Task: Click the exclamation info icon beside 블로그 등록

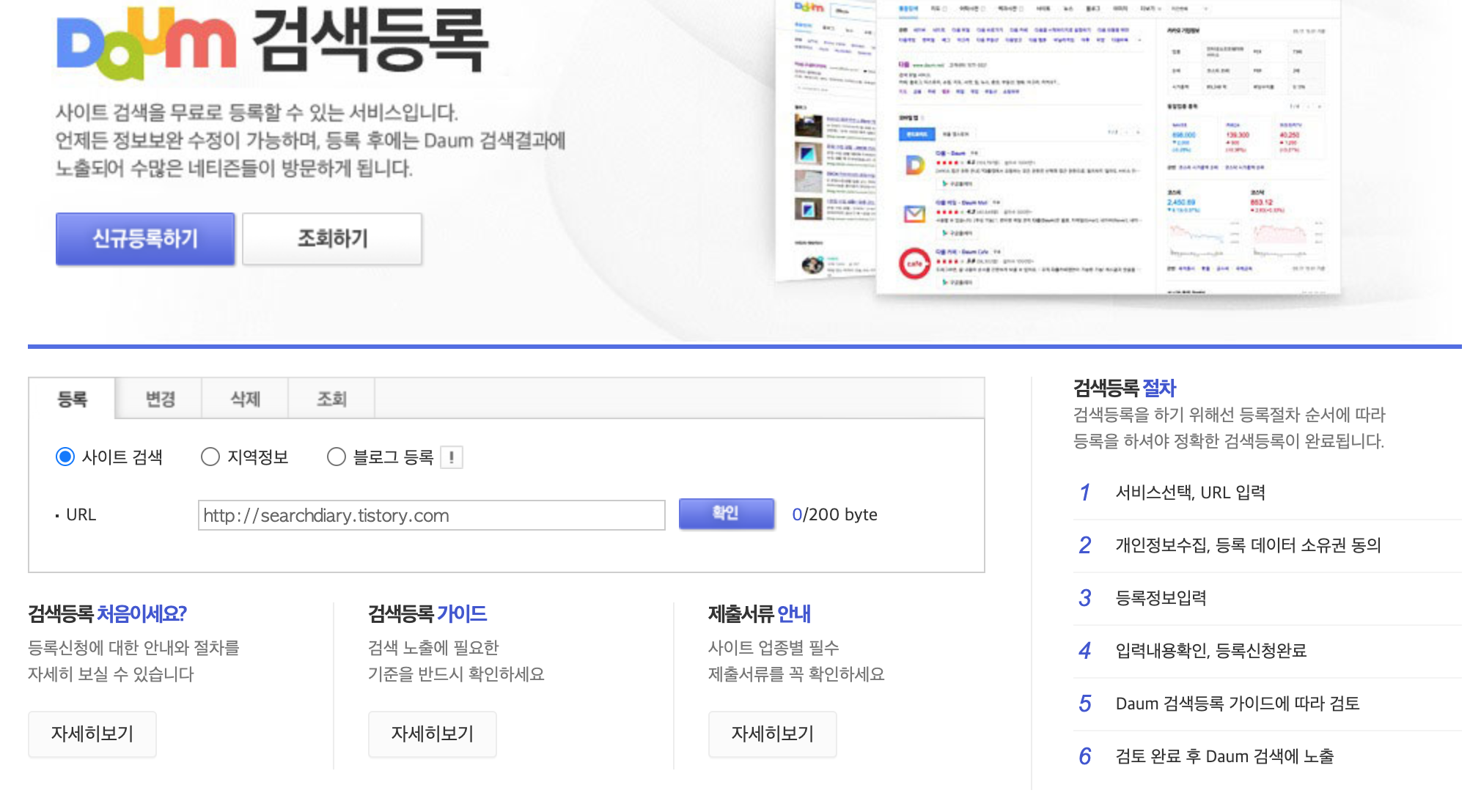Action: point(452,457)
